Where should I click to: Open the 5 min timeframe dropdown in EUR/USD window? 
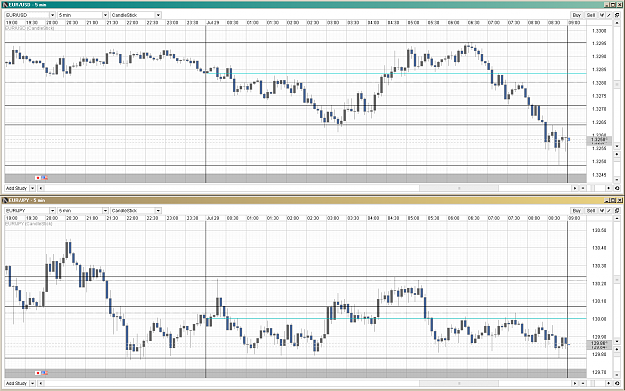pyautogui.click(x=83, y=15)
